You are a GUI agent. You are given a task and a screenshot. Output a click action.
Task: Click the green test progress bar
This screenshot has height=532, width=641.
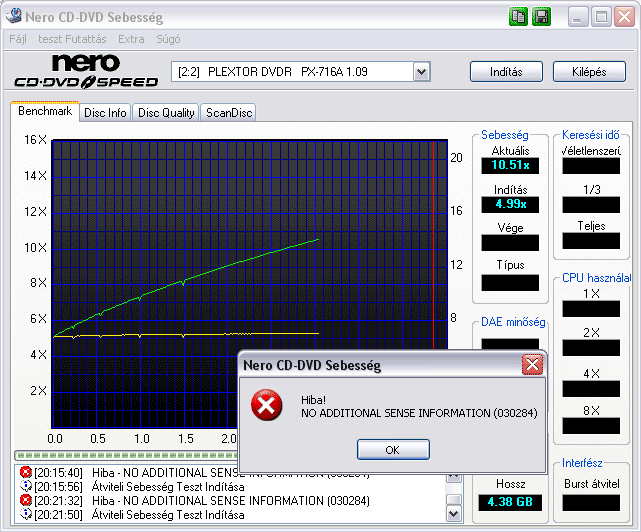click(127, 455)
